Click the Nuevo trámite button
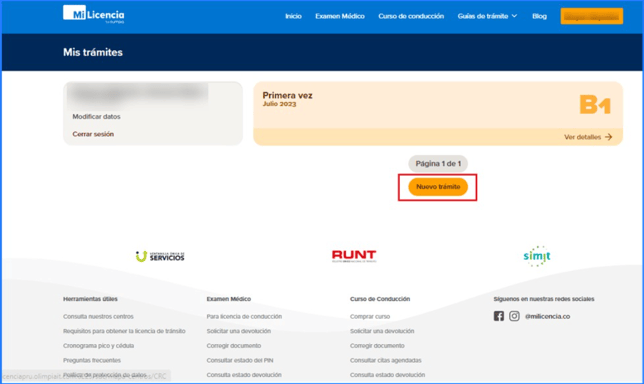 (x=438, y=187)
